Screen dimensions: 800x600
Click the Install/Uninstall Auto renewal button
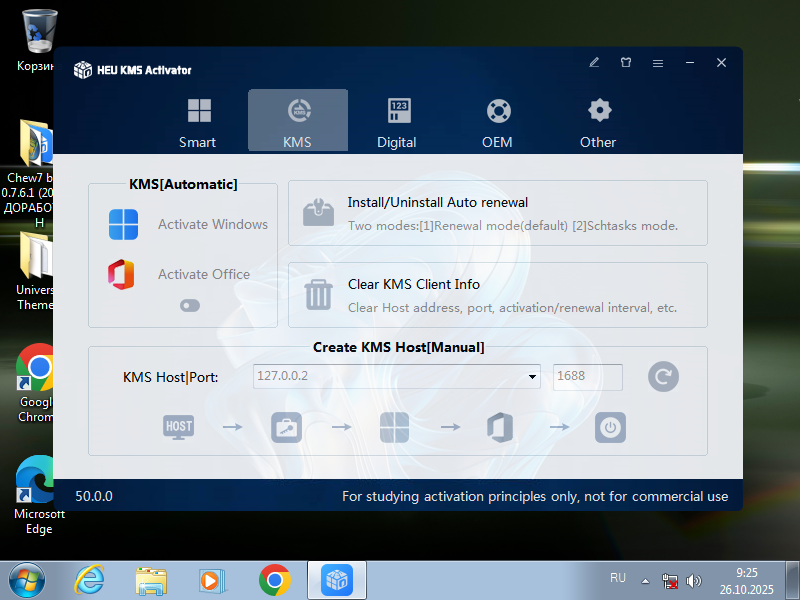497,213
